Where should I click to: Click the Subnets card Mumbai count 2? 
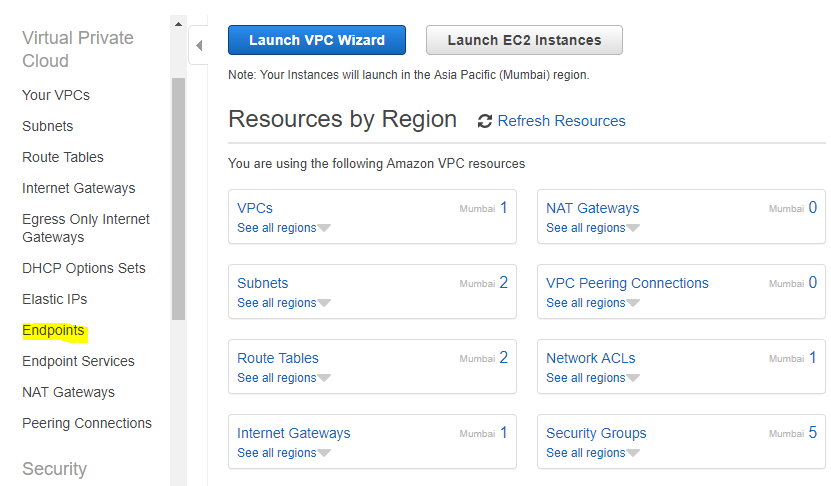(503, 282)
